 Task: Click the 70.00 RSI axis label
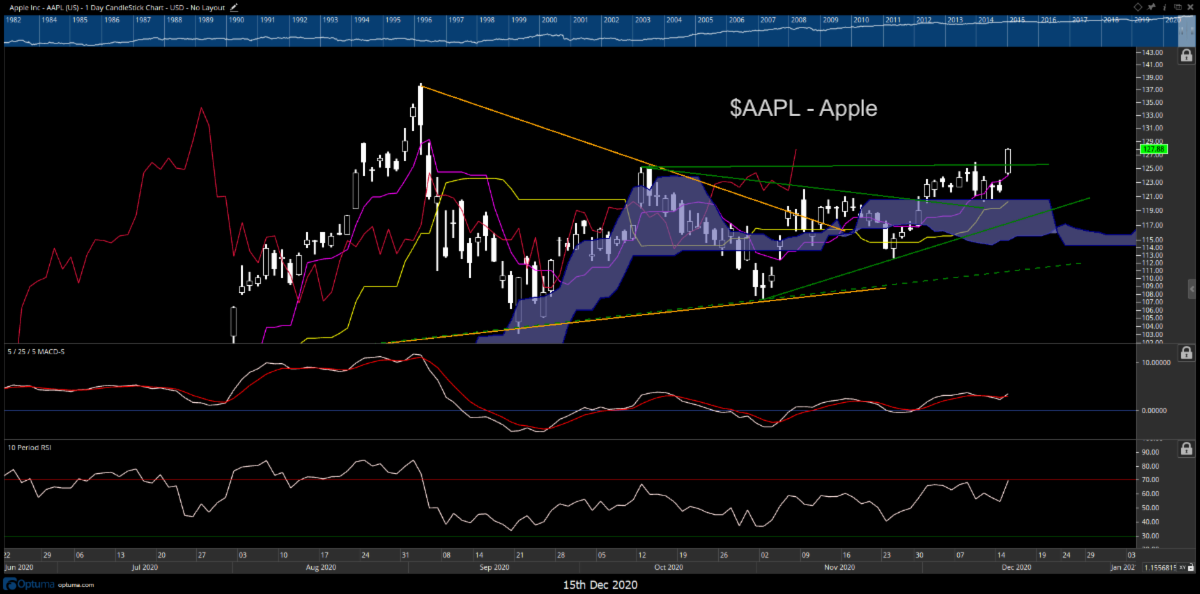[x=1151, y=481]
